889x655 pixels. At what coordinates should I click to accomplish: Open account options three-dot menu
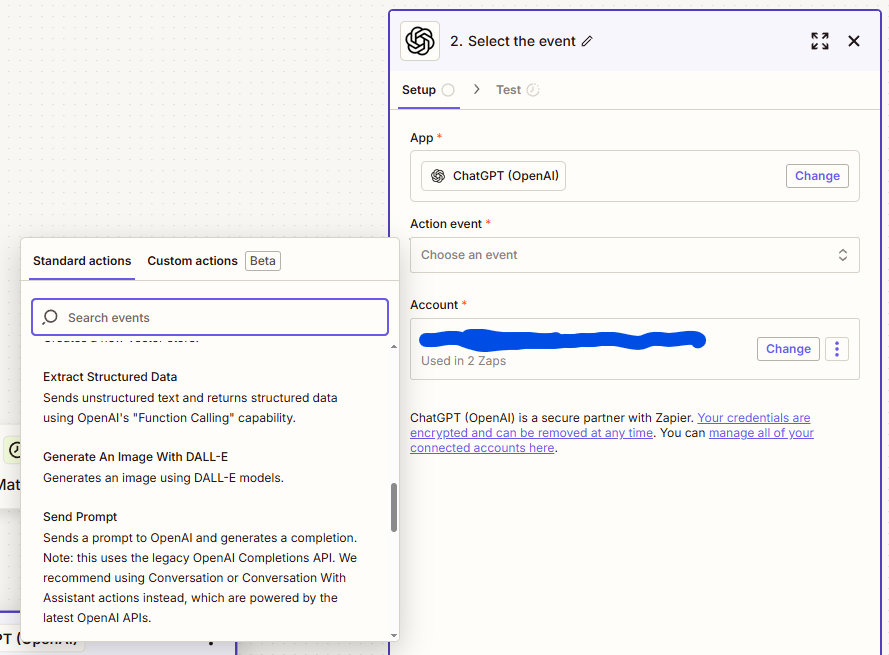[x=837, y=349]
